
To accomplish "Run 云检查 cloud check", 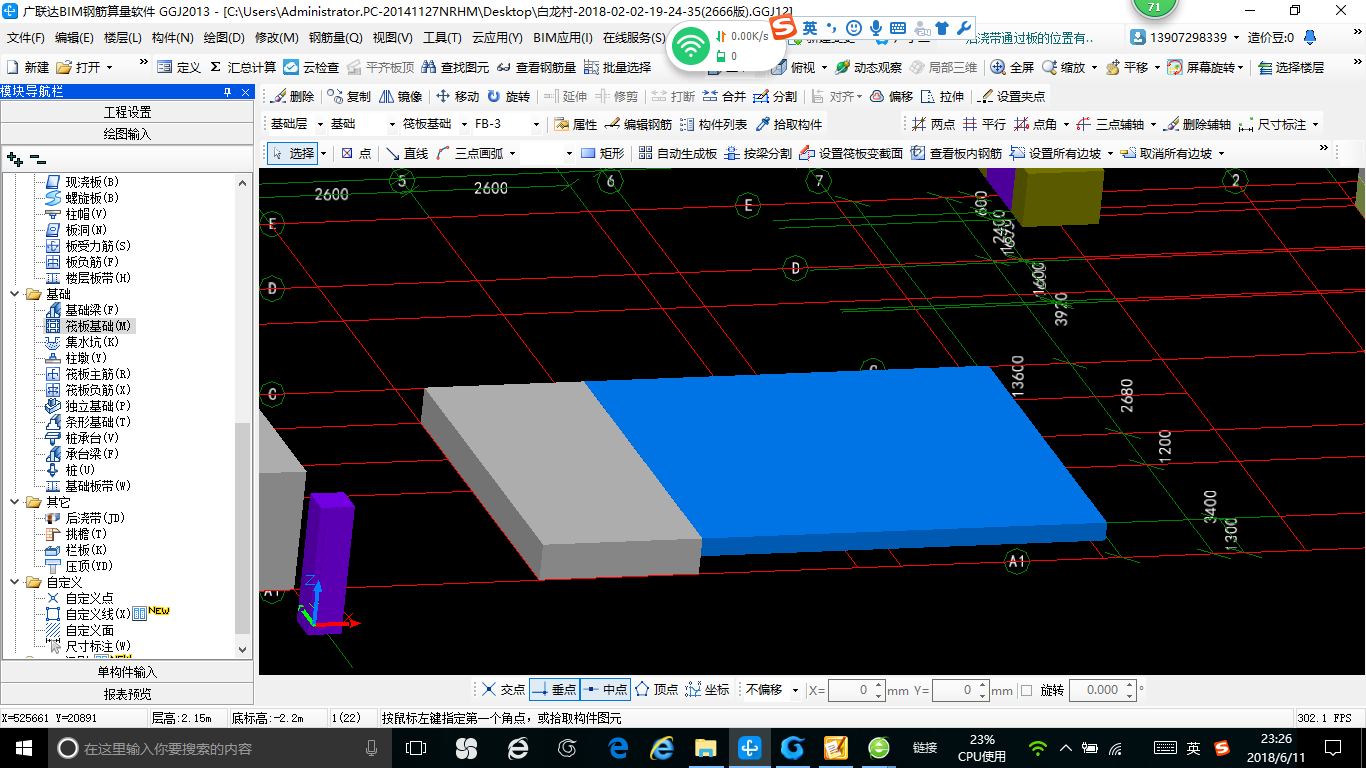I will (x=311, y=67).
